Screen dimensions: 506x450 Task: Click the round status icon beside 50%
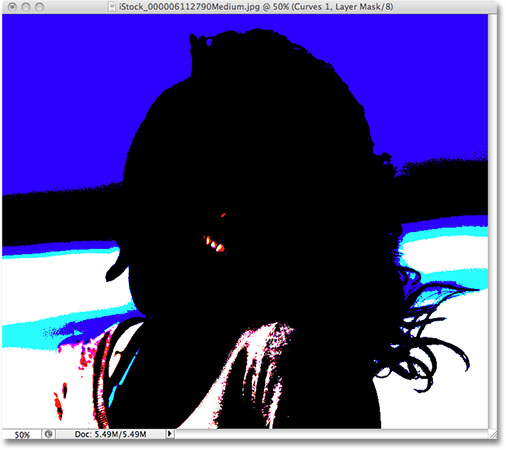49,434
